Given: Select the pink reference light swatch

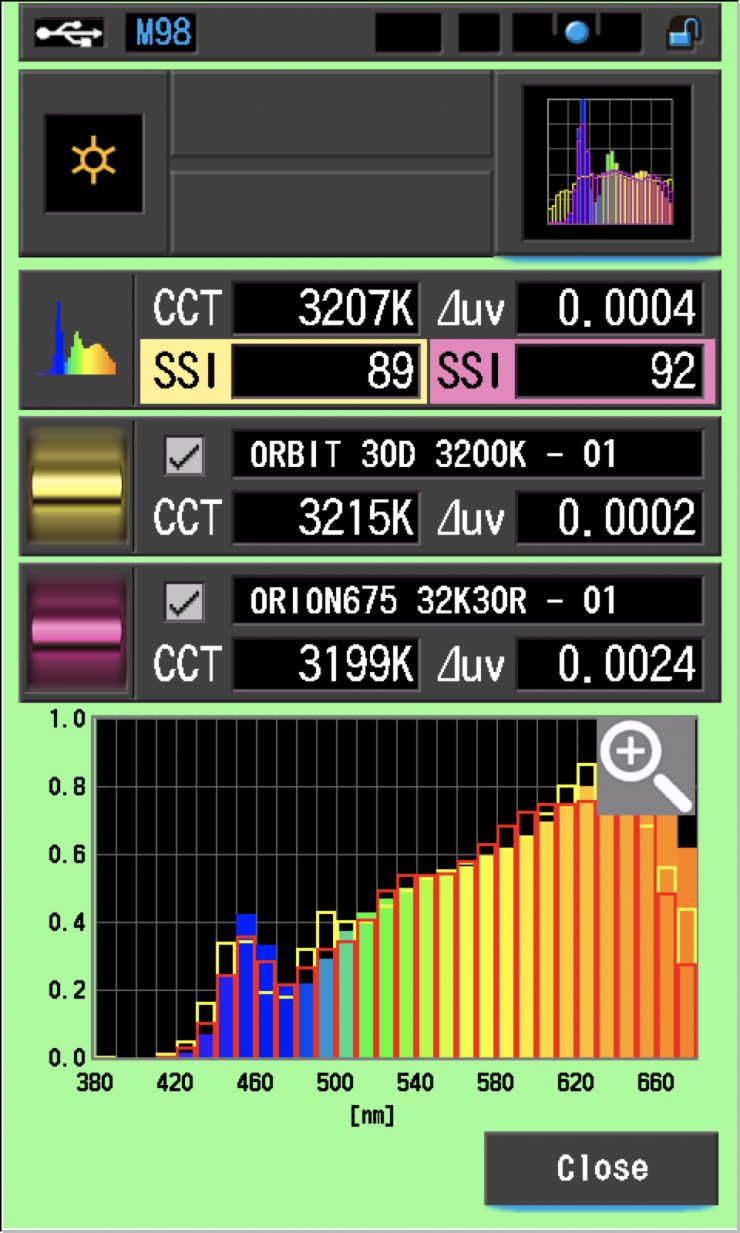Looking at the screenshot, I should [77, 631].
